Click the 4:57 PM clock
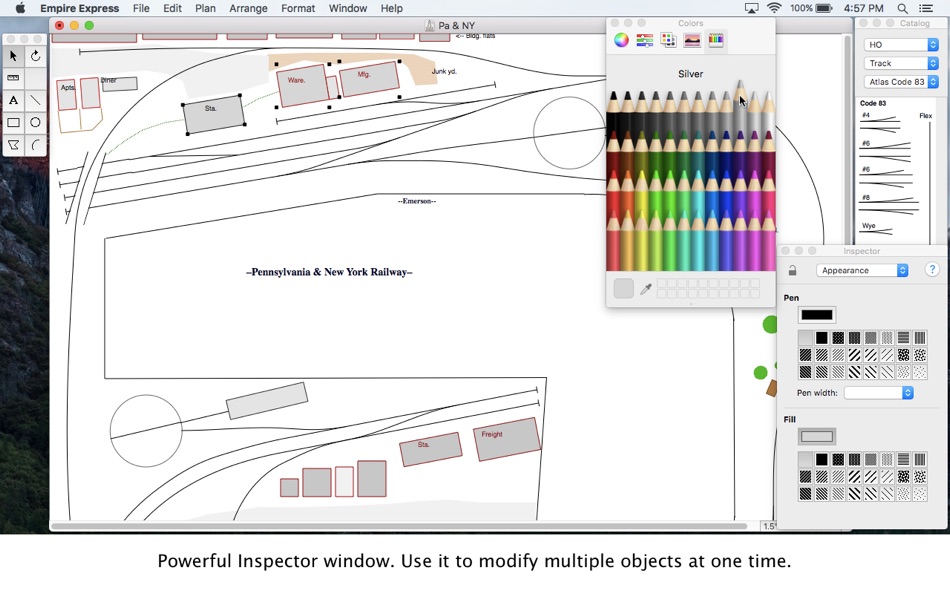Screen dimensions: 950x594 pyautogui.click(x=863, y=8)
